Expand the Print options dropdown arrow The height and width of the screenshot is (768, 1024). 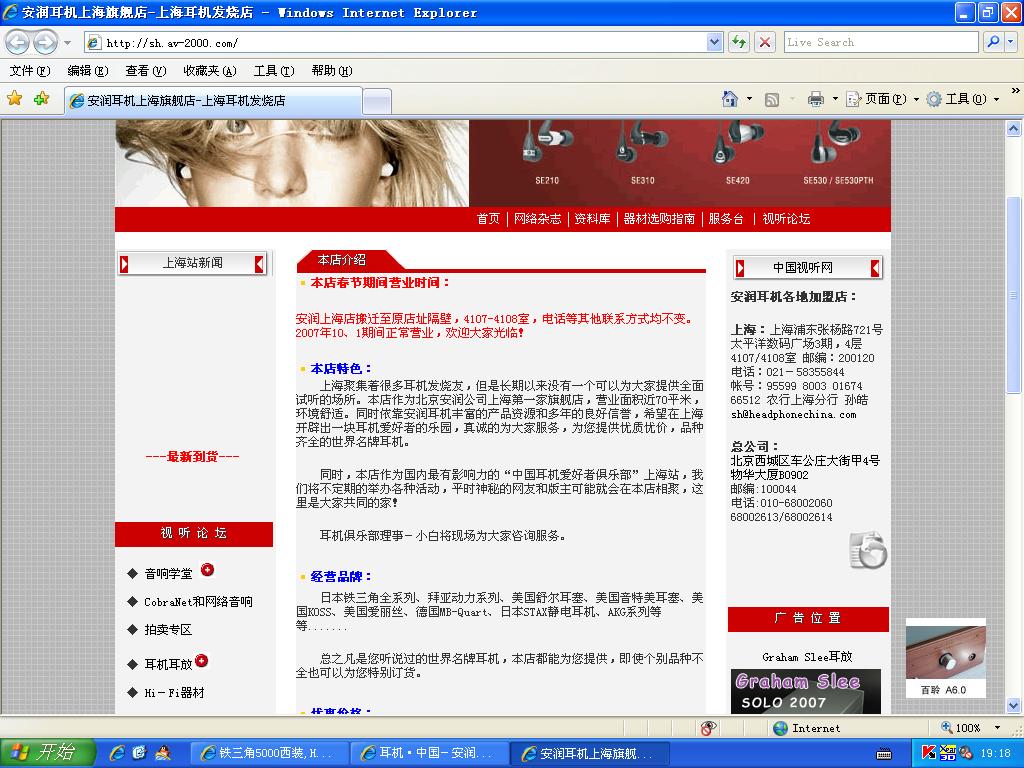pyautogui.click(x=835, y=99)
